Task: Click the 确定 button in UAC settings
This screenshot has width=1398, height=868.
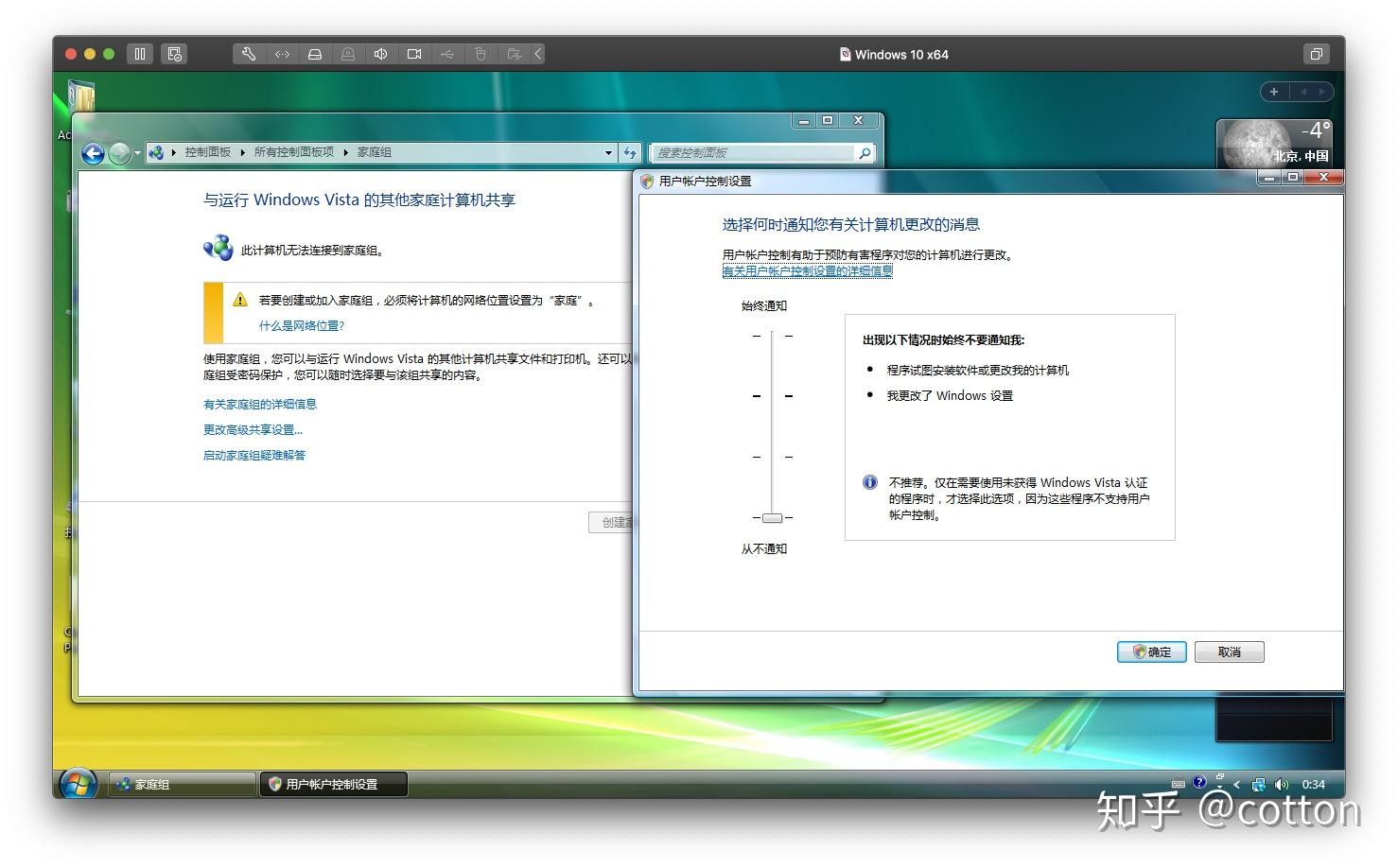Action: (1151, 651)
